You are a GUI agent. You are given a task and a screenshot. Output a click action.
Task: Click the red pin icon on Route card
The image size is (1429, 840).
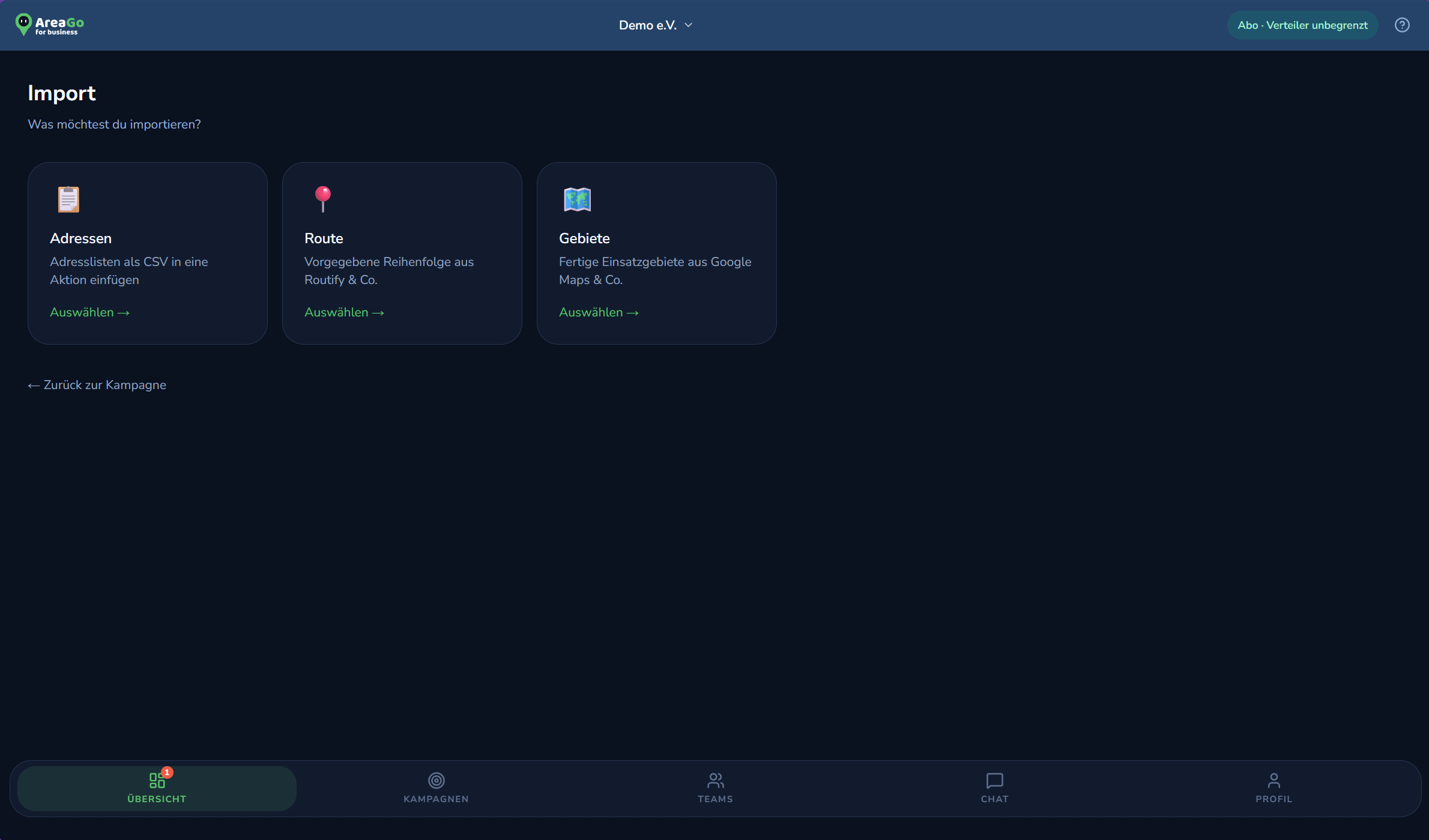(323, 199)
